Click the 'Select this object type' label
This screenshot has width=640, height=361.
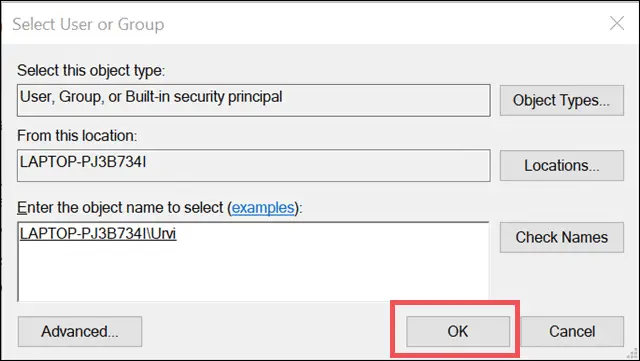91,71
